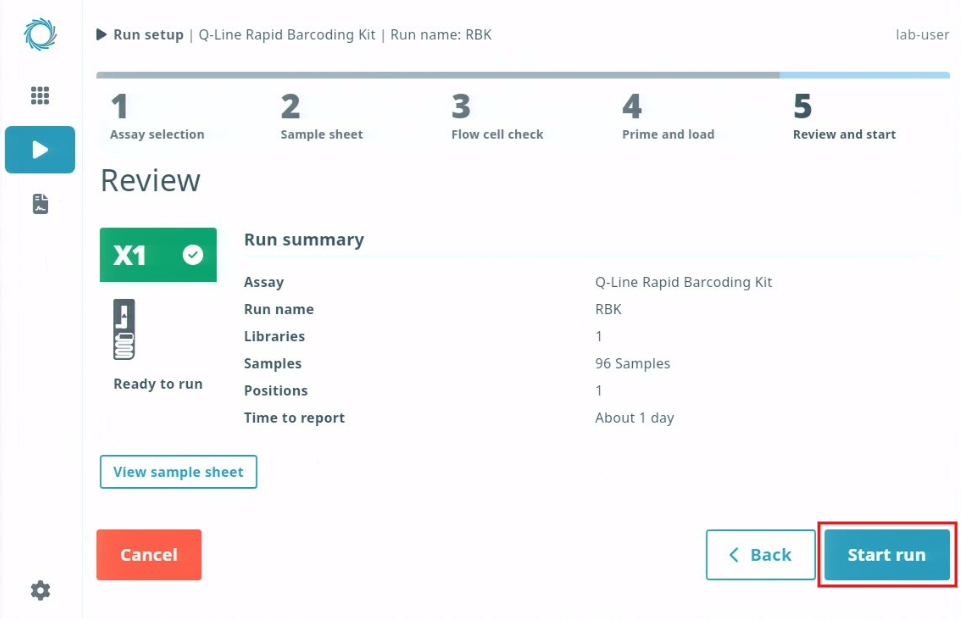Screen dimensions: 961x619
Task: Click the 'Ready to run' status text
Action: 158,384
